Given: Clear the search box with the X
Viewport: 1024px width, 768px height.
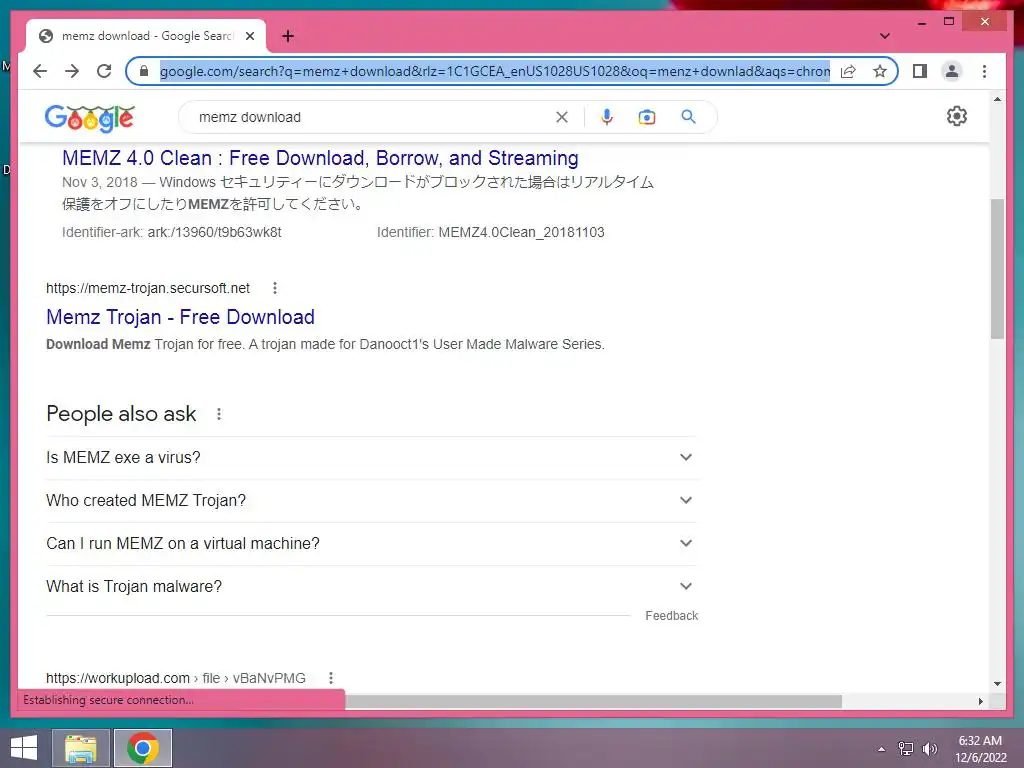Looking at the screenshot, I should pyautogui.click(x=562, y=117).
